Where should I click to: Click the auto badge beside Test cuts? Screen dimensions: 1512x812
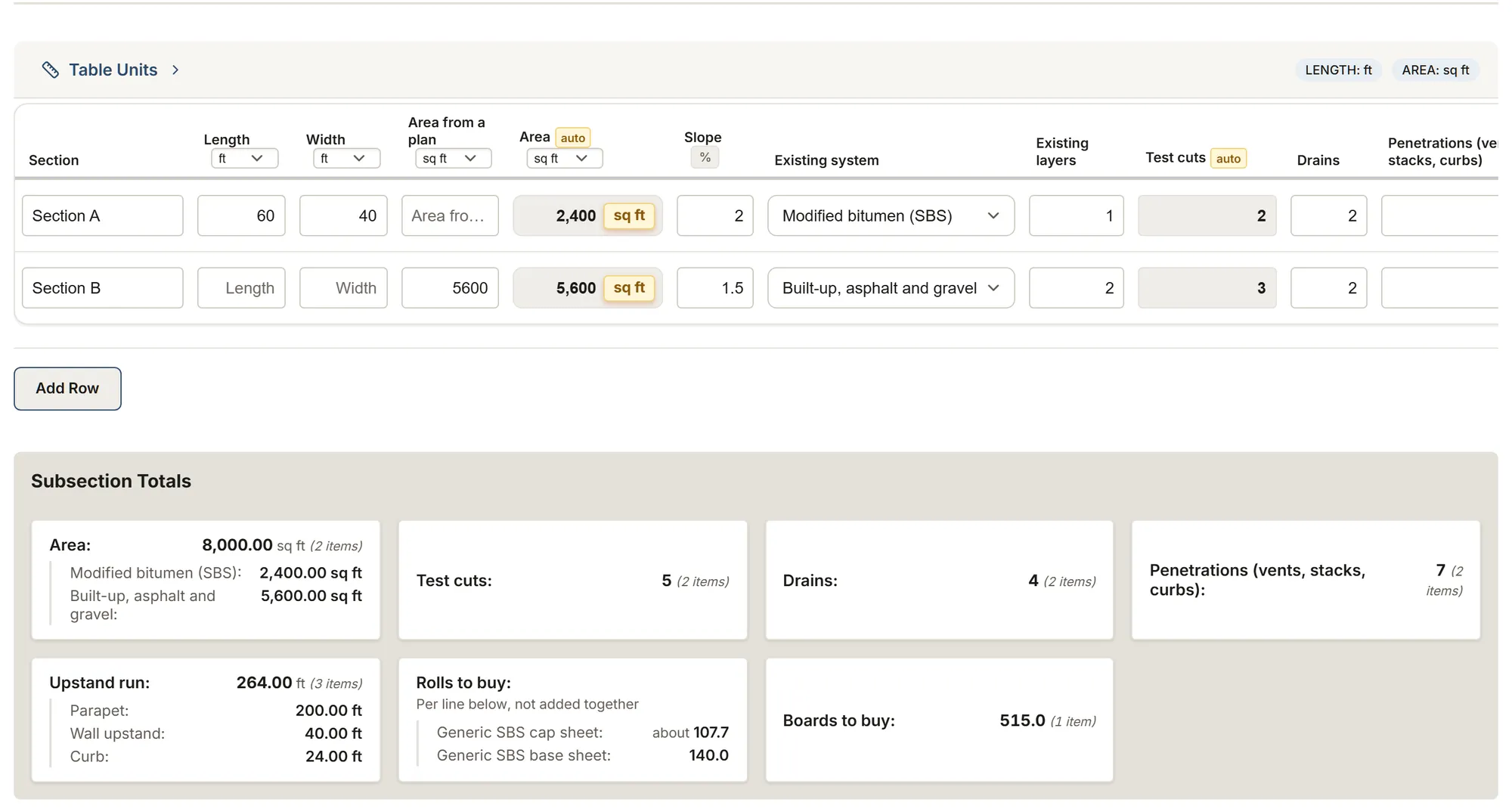[x=1228, y=158]
